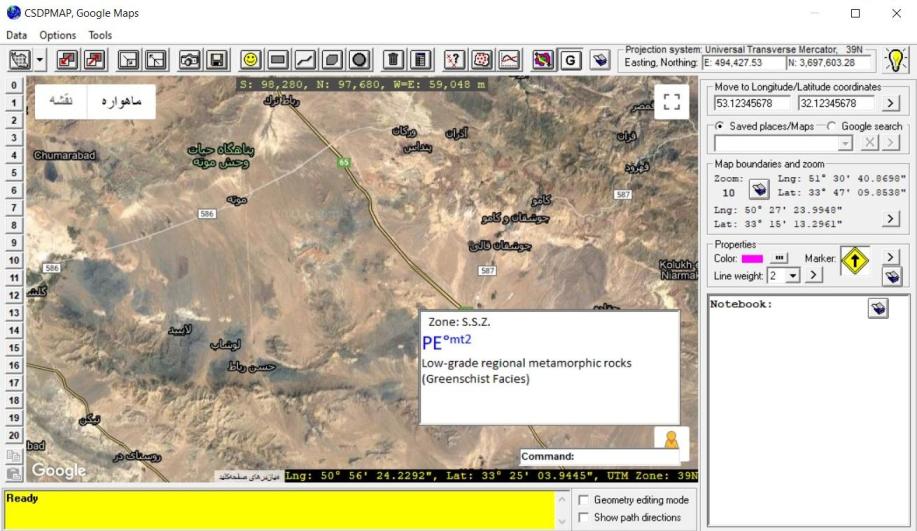Click the floppy disk save icon
The image size is (917, 531).
217,60
